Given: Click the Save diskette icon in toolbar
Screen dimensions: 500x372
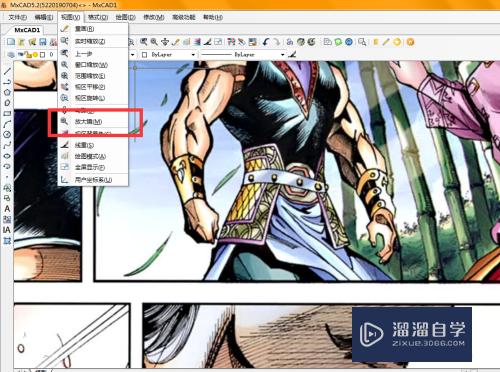Looking at the screenshot, I should coord(43,42).
